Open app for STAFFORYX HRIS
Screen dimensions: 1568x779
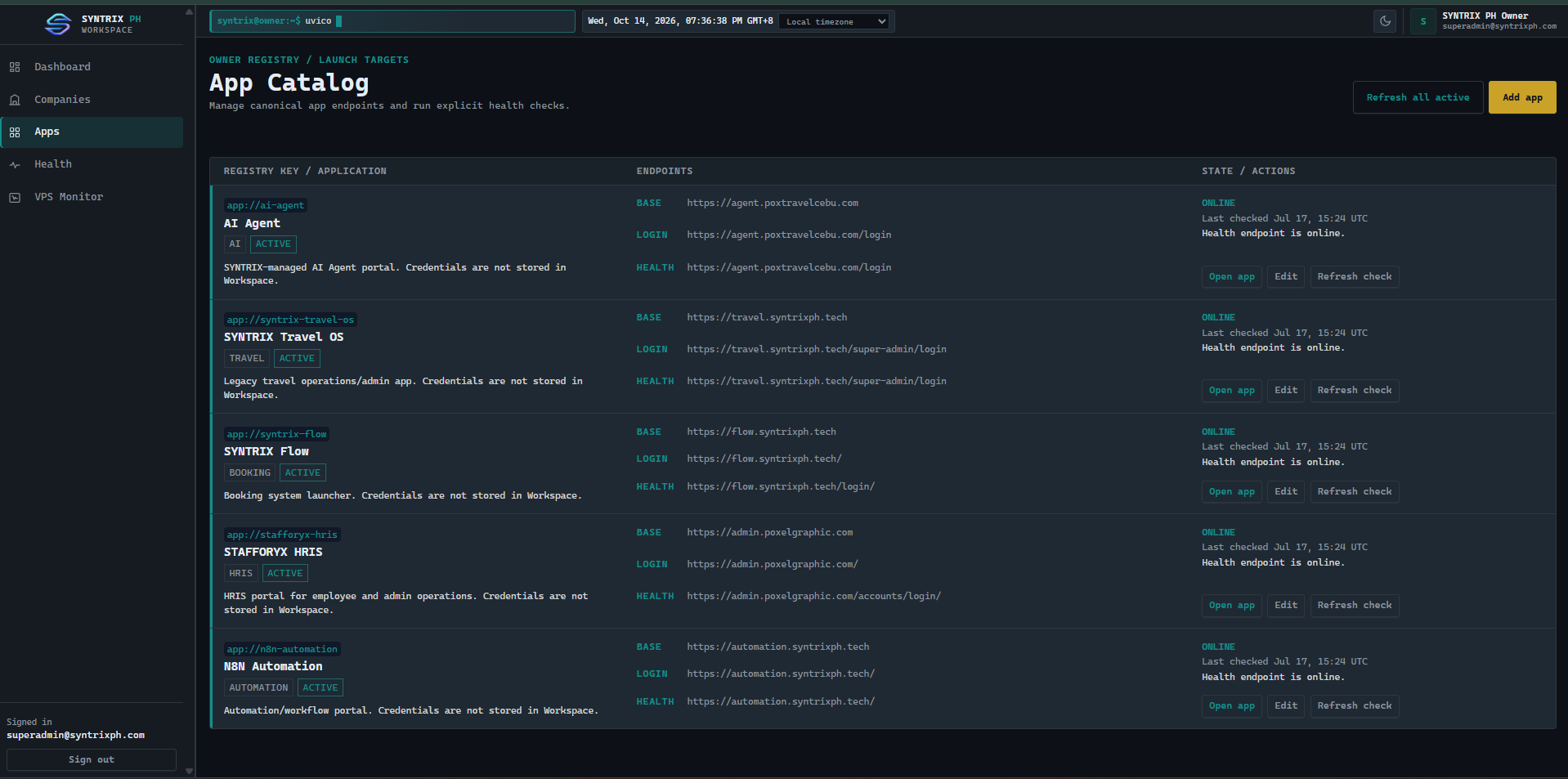[1231, 605]
